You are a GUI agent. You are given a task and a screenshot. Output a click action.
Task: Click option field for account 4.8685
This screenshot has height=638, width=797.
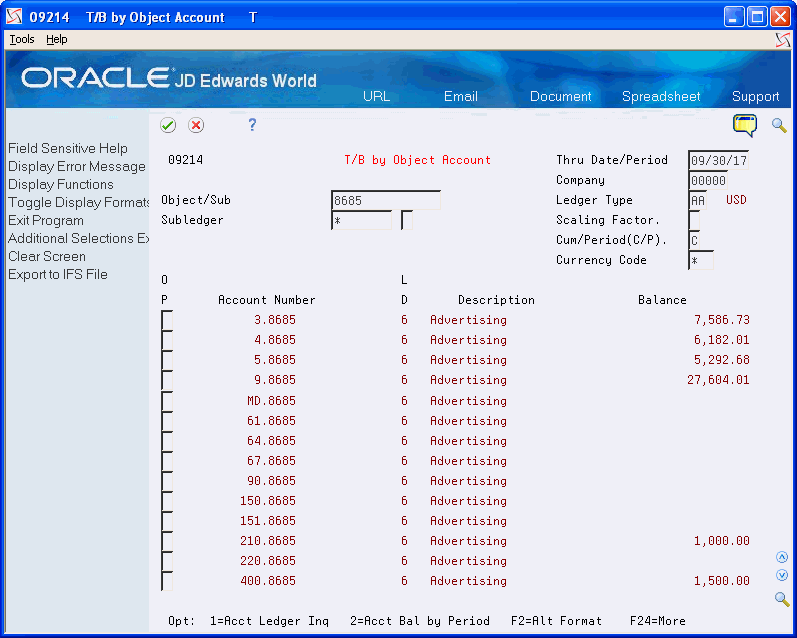167,340
